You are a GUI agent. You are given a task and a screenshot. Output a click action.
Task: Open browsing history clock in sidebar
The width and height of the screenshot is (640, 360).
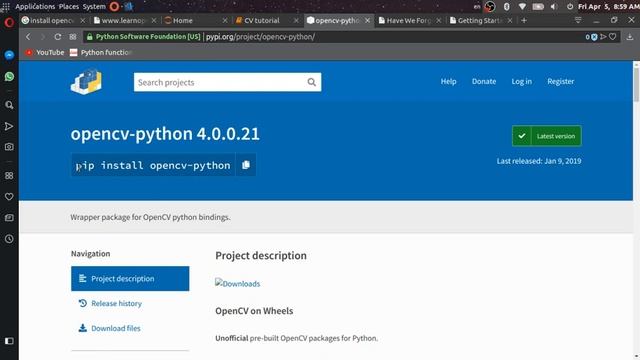point(9,239)
